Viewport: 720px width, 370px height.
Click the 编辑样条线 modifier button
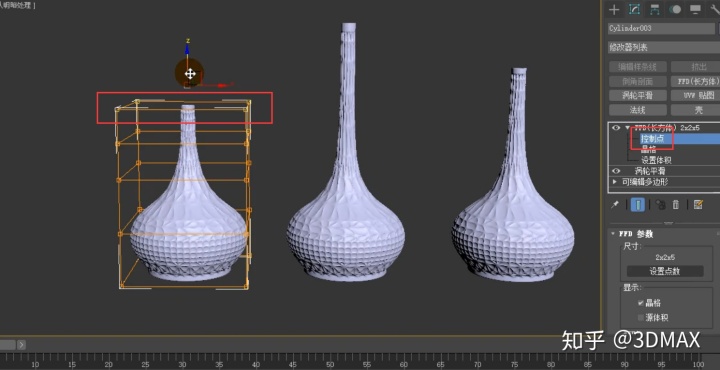click(x=637, y=67)
